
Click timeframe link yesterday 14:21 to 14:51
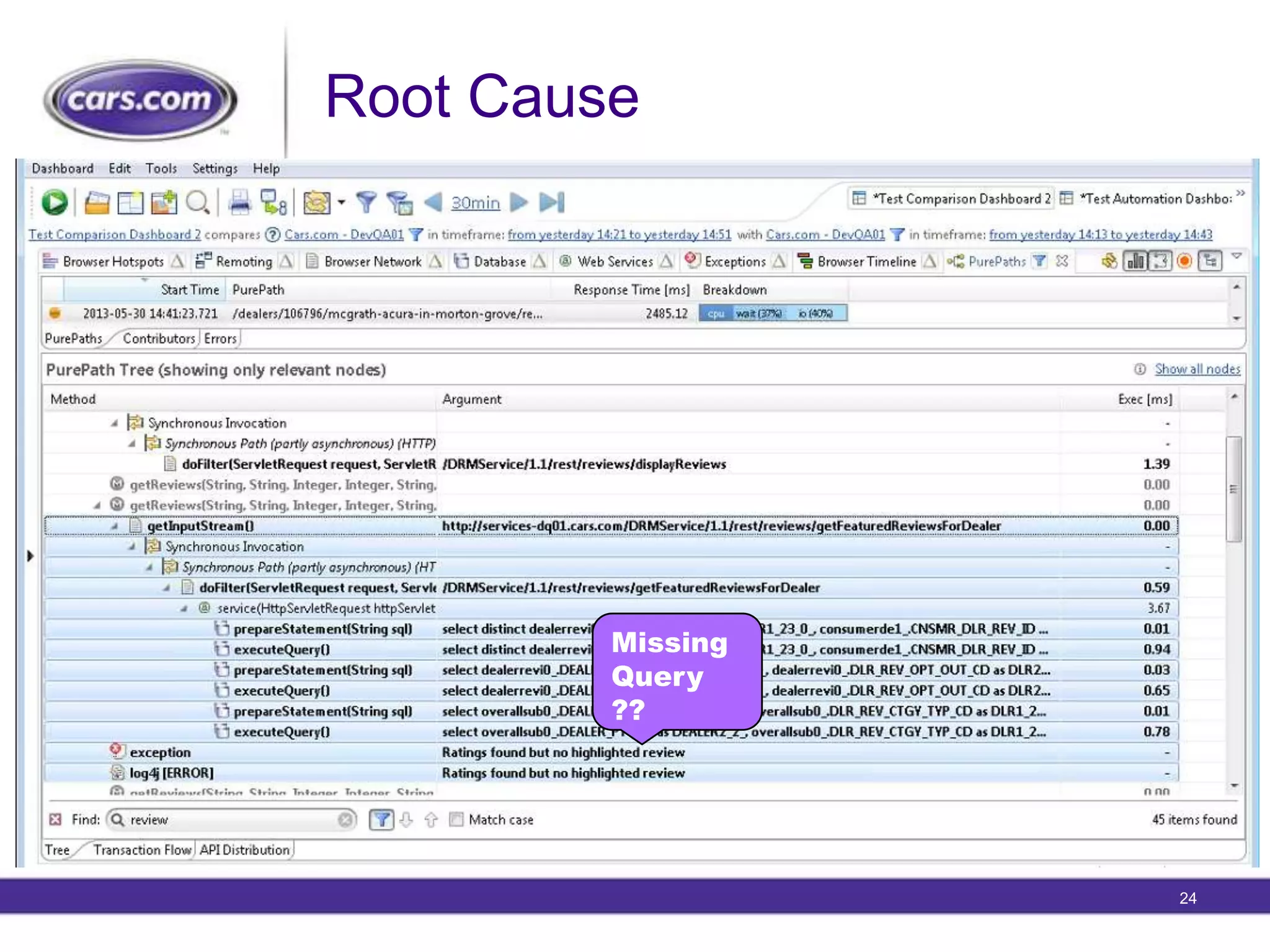tap(619, 235)
